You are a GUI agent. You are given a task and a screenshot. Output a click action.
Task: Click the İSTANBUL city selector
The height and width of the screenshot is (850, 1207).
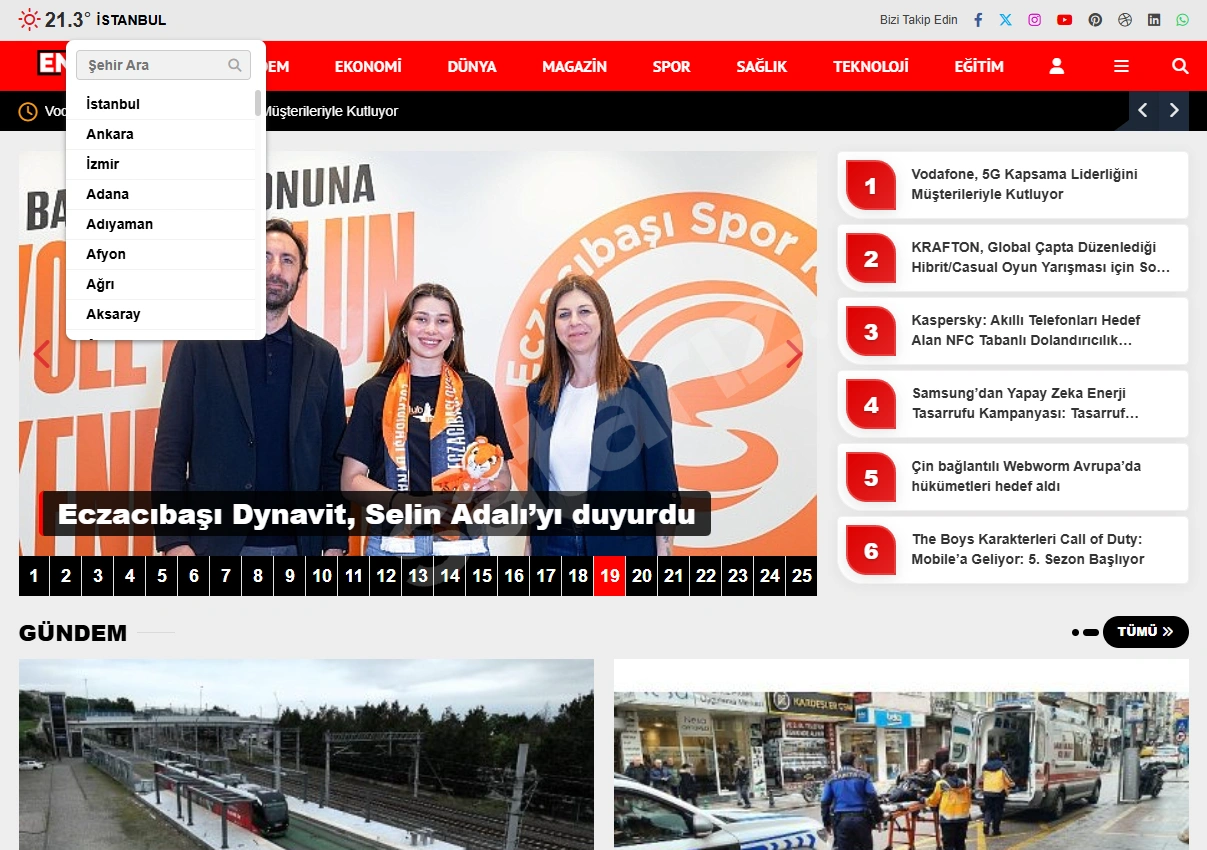pos(131,20)
